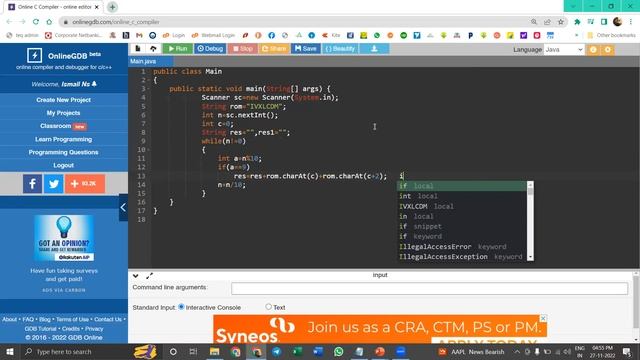Open Other bookmarks folder
Image resolution: width=640 pixels, height=360 pixels.
[x=611, y=36]
